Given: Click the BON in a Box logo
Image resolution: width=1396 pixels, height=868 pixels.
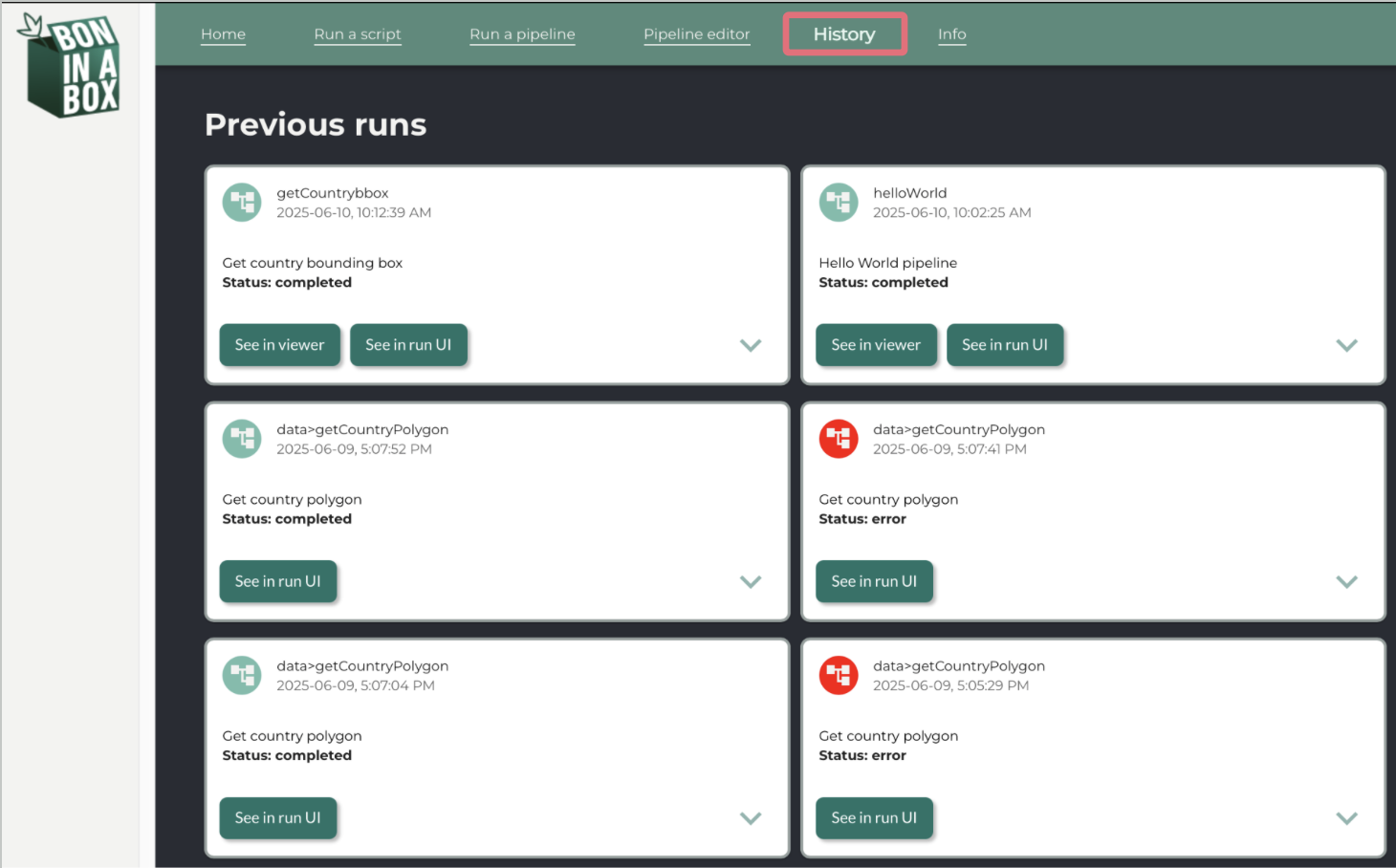Looking at the screenshot, I should (72, 65).
